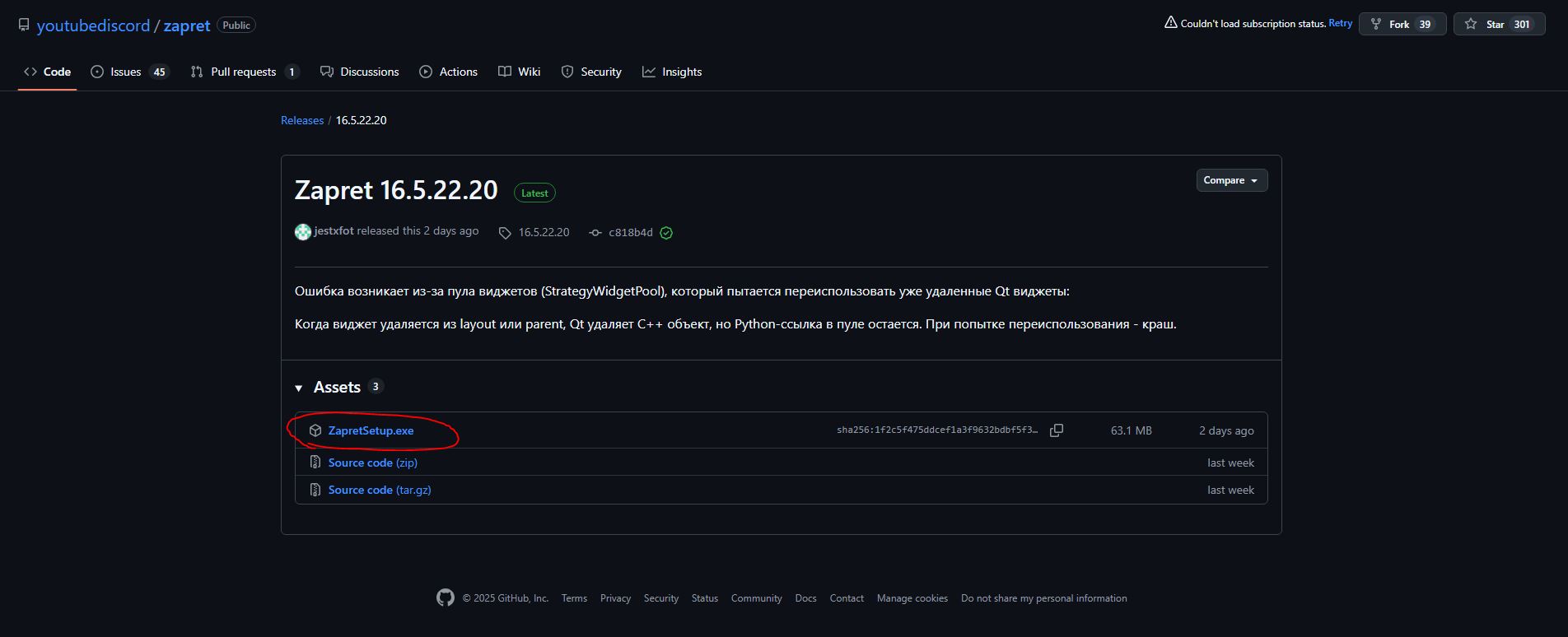The width and height of the screenshot is (1568, 637).
Task: Switch to the Security tab
Action: [x=591, y=72]
